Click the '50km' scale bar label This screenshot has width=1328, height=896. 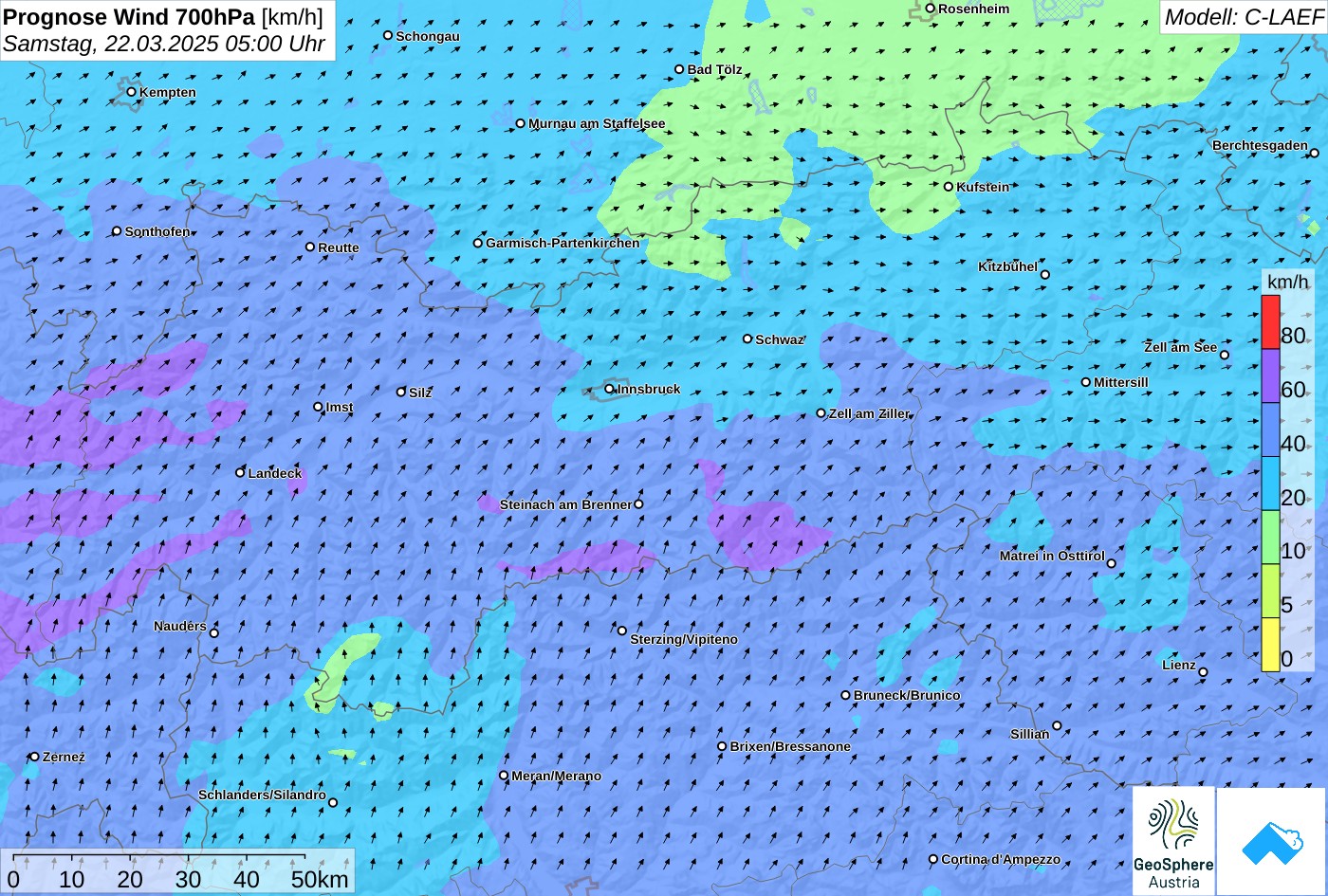tap(320, 879)
